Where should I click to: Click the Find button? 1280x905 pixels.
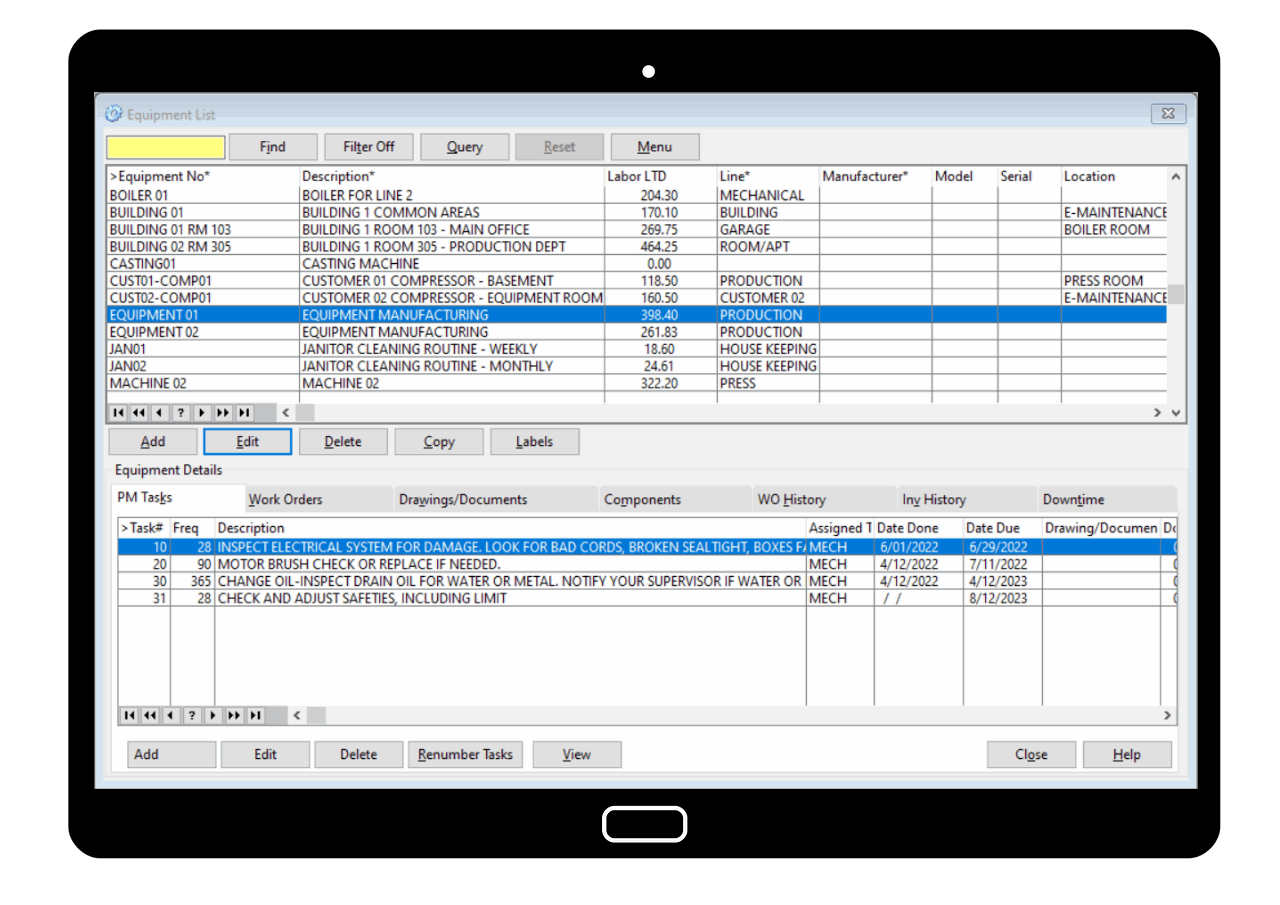(272, 146)
